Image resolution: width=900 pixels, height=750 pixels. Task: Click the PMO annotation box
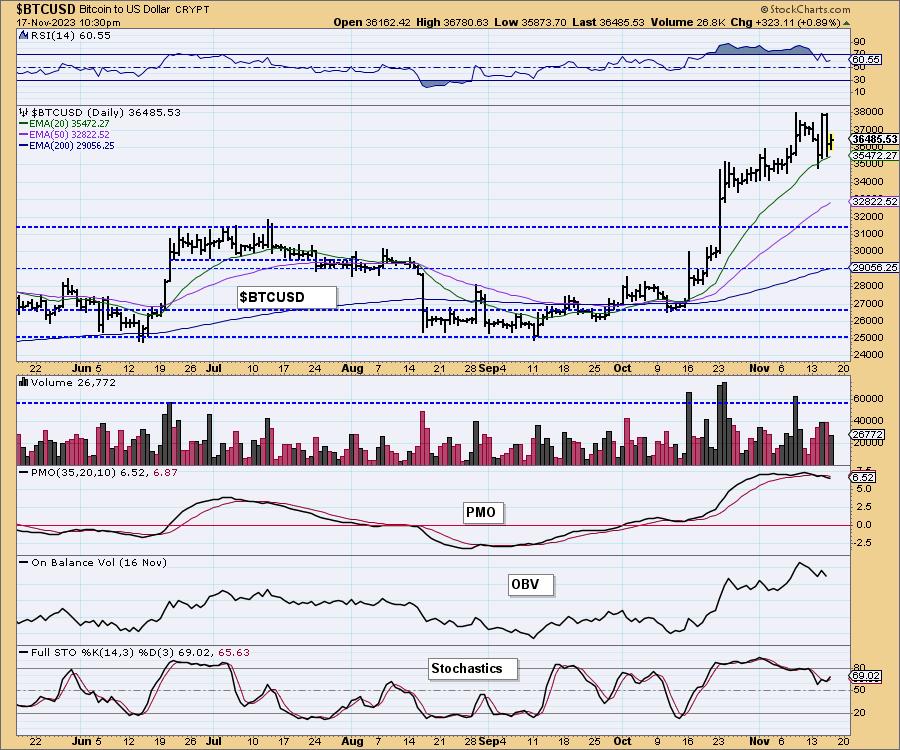[483, 512]
